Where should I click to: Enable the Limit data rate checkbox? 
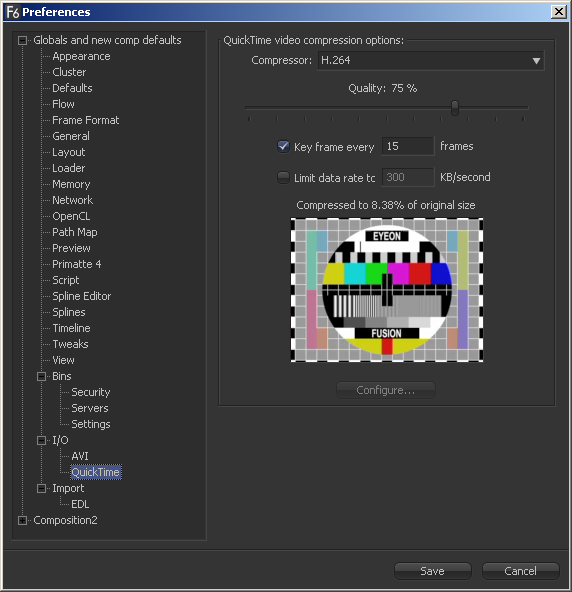[283, 177]
